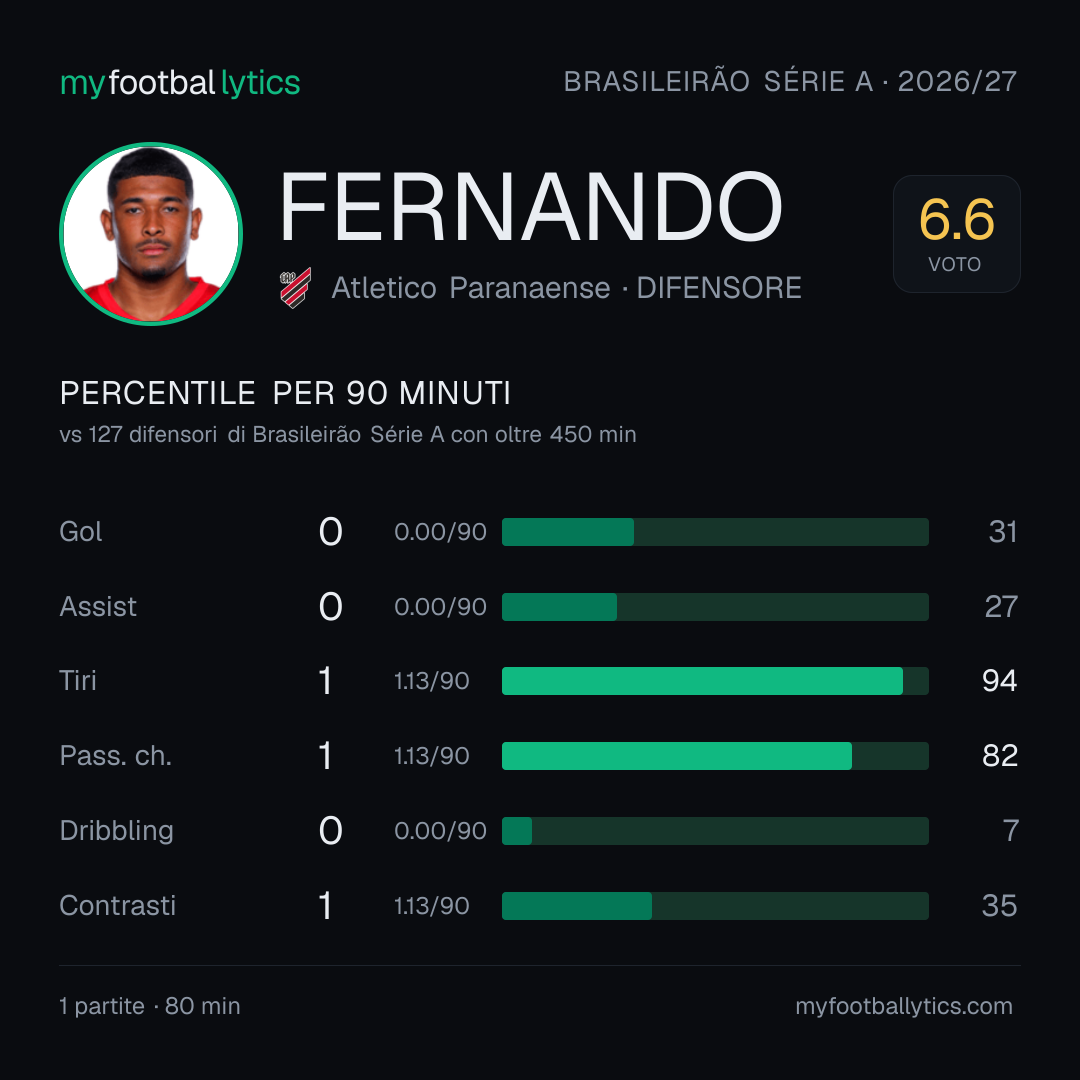The width and height of the screenshot is (1080, 1080).
Task: Click the Contrasti 1.13/90 rate value
Action: 432,906
